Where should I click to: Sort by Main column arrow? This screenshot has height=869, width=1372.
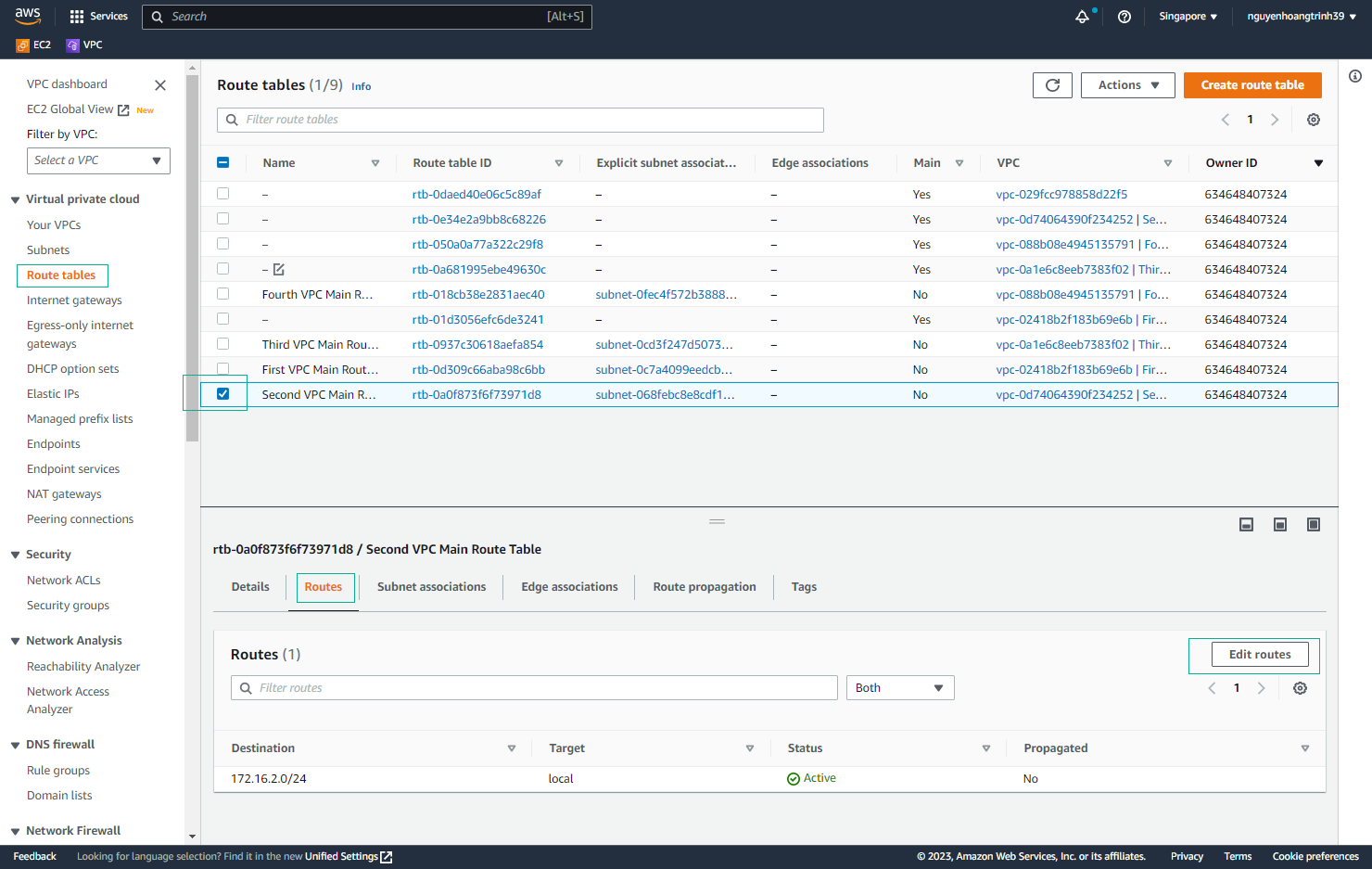[959, 163]
